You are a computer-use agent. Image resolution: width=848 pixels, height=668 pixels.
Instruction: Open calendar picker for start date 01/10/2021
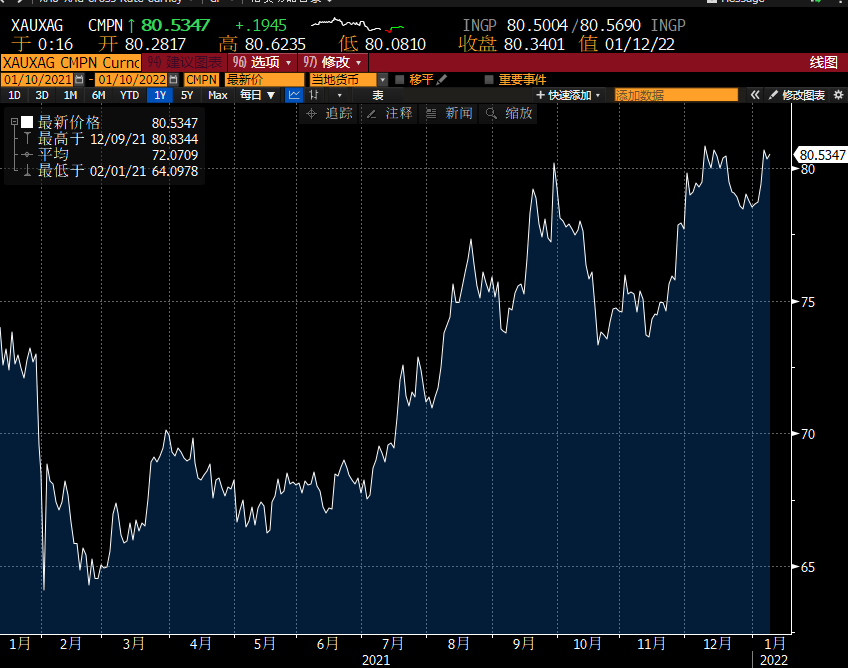point(79,79)
